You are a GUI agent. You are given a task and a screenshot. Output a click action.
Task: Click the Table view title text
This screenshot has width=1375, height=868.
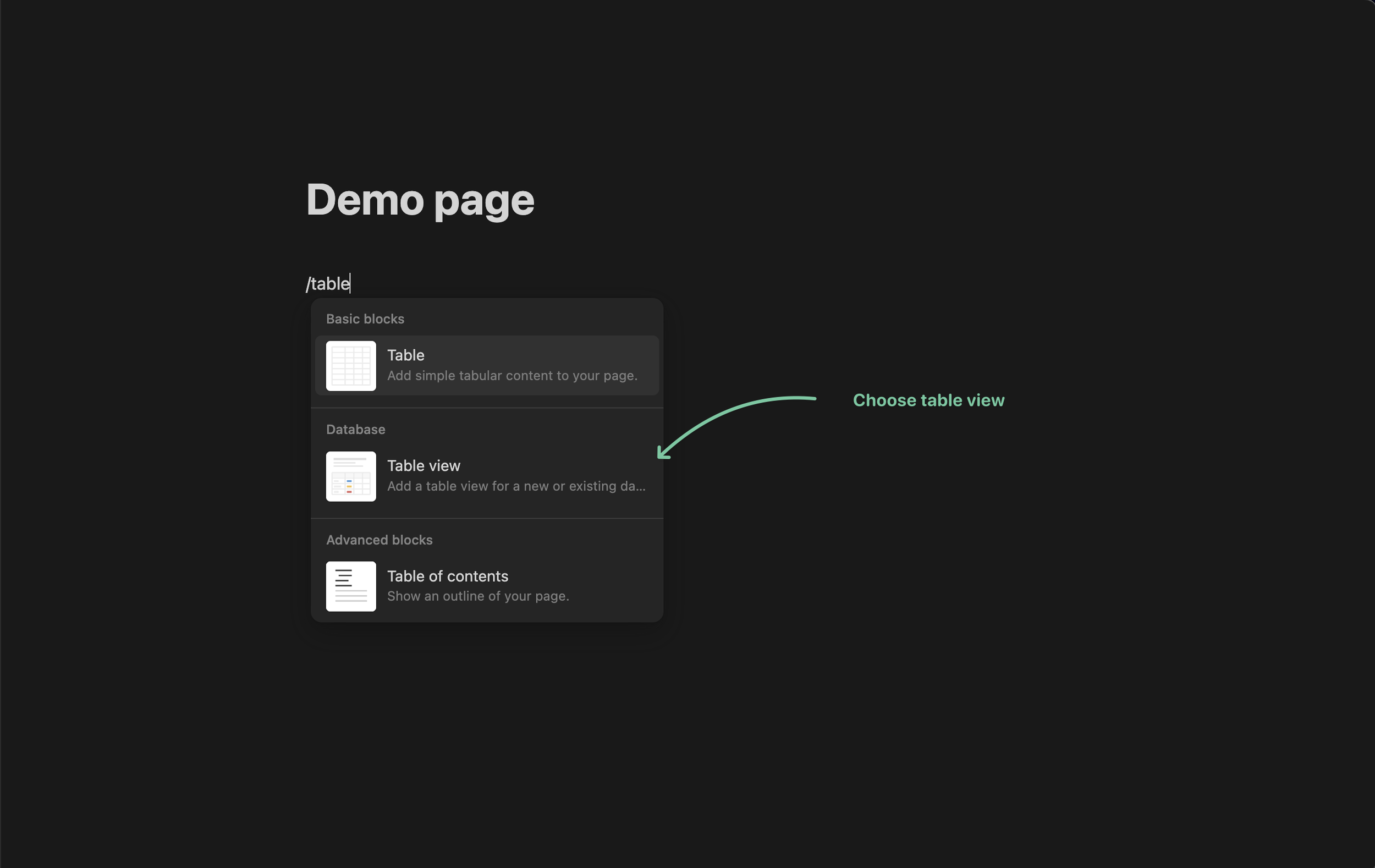click(x=423, y=465)
